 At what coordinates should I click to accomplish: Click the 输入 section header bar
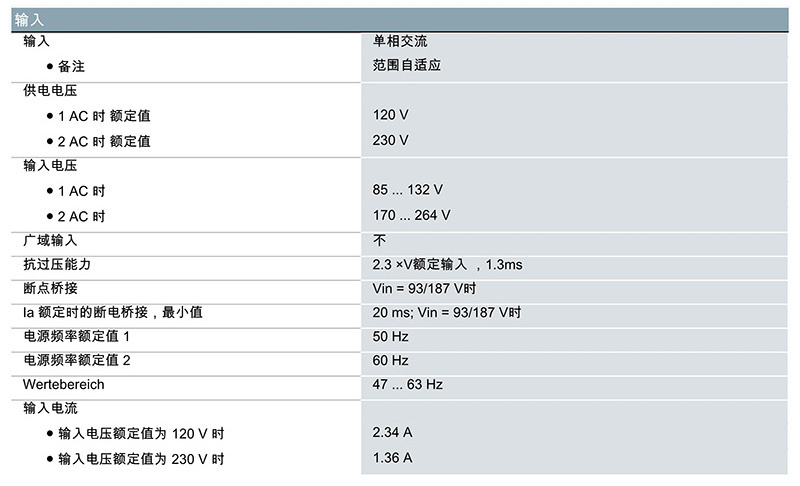(x=399, y=20)
